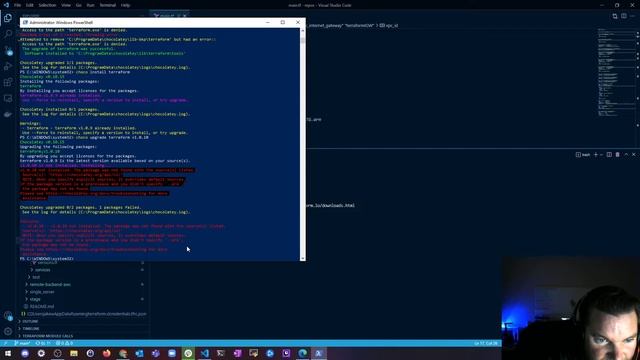Open Discord from the taskbar
Screen dimensions: 640x360
point(25,353)
